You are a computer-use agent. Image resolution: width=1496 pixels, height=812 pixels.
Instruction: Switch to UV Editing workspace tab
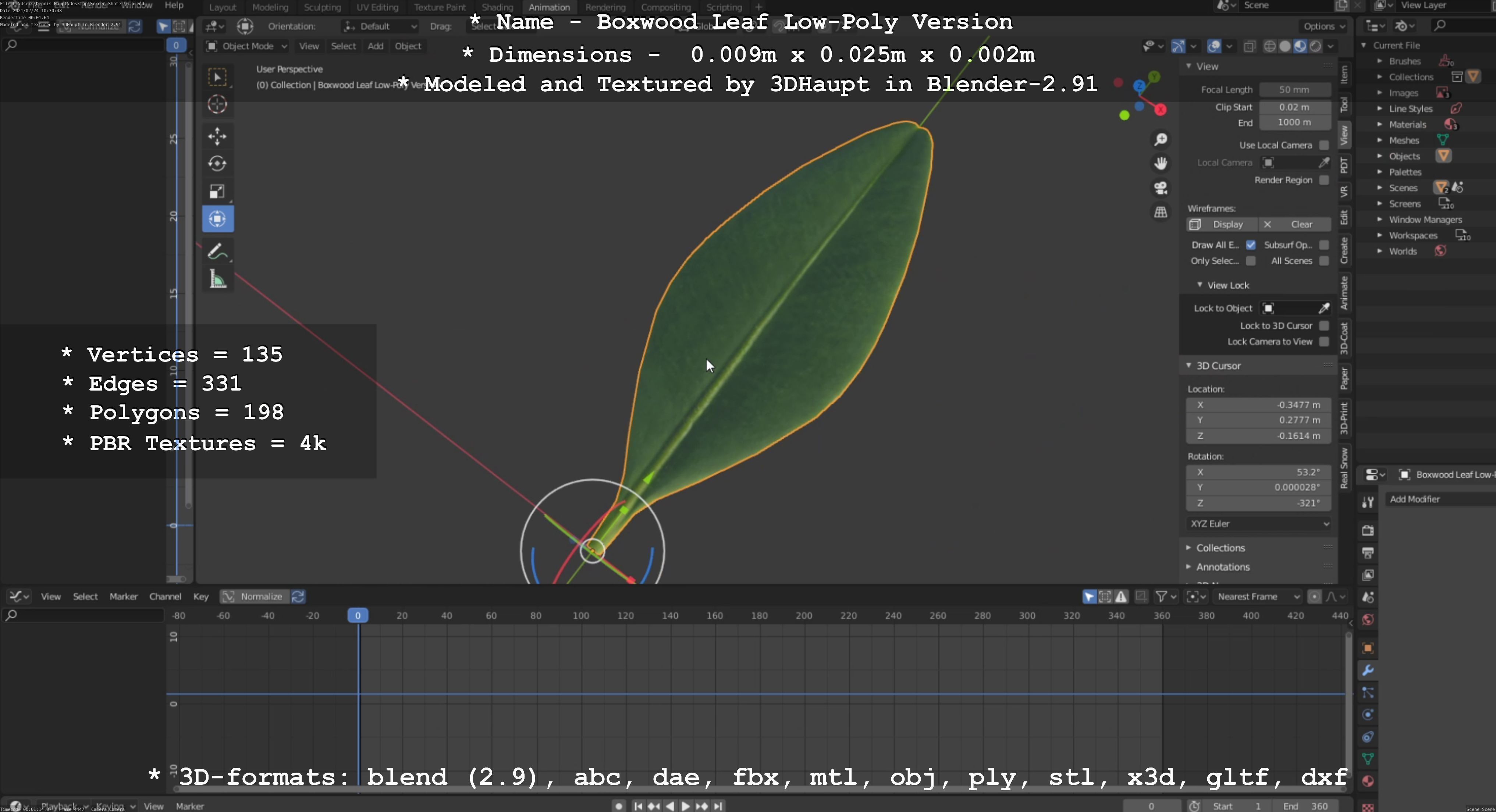point(377,7)
